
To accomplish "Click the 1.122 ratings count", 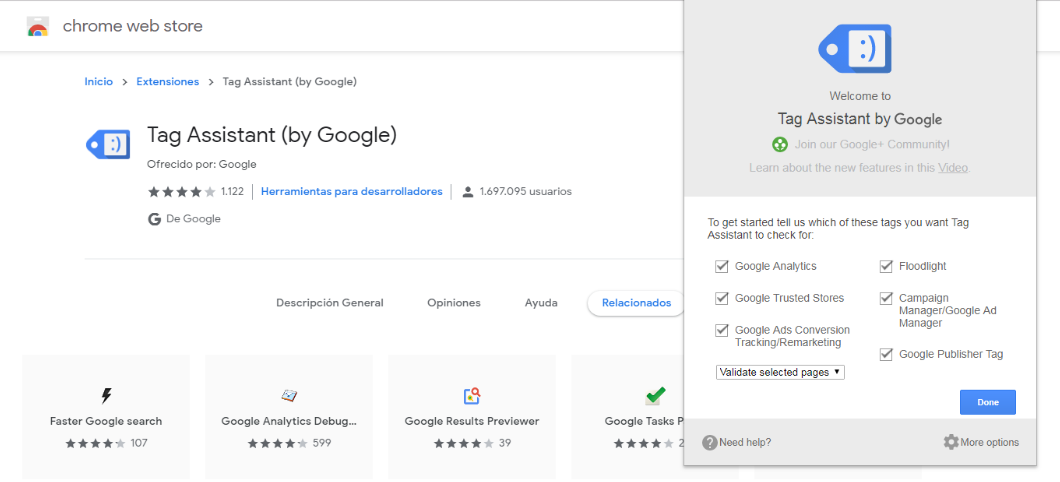I will tap(232, 192).
